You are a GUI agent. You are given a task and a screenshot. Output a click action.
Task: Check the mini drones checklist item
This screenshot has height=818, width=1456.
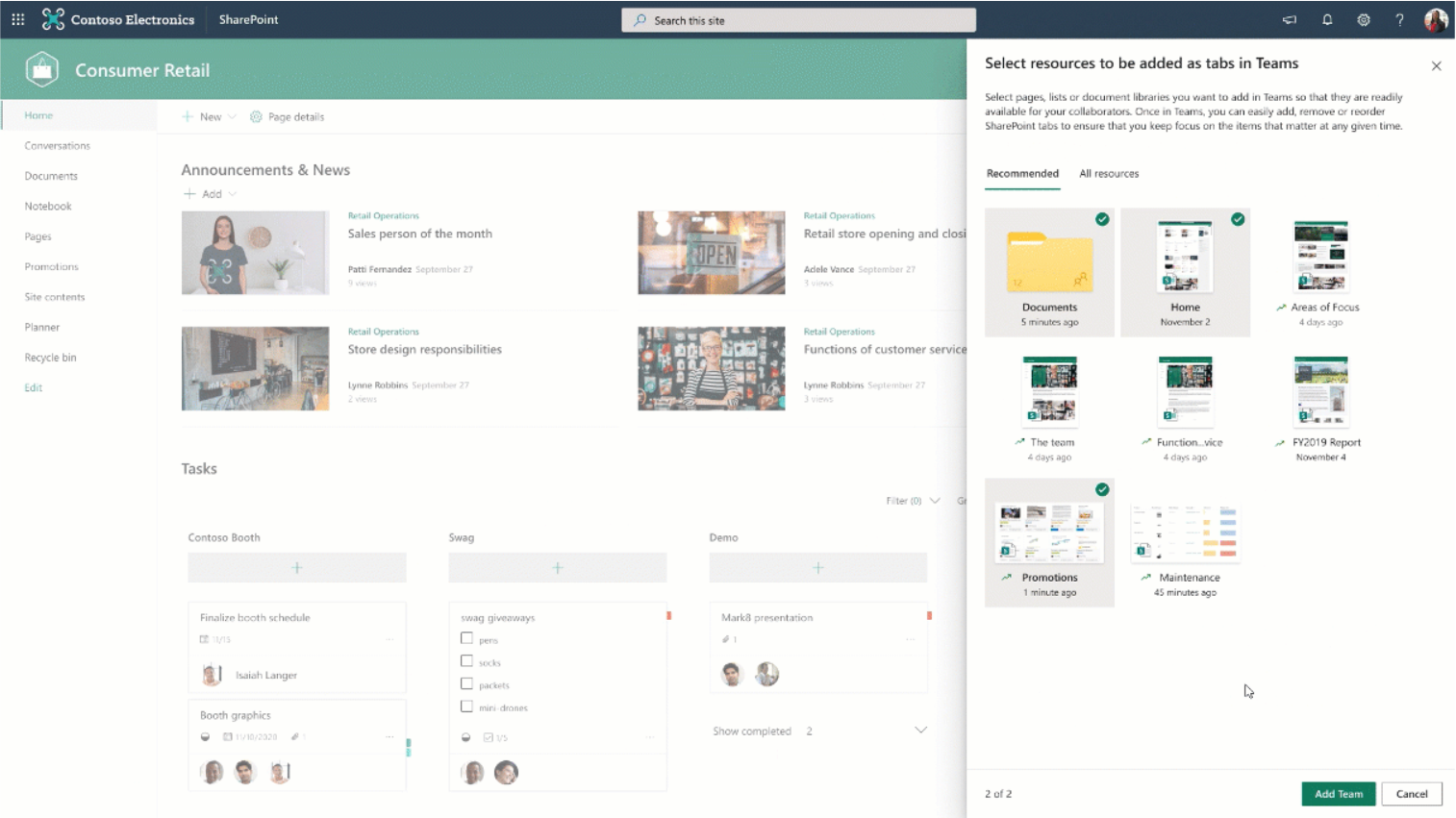(466, 706)
